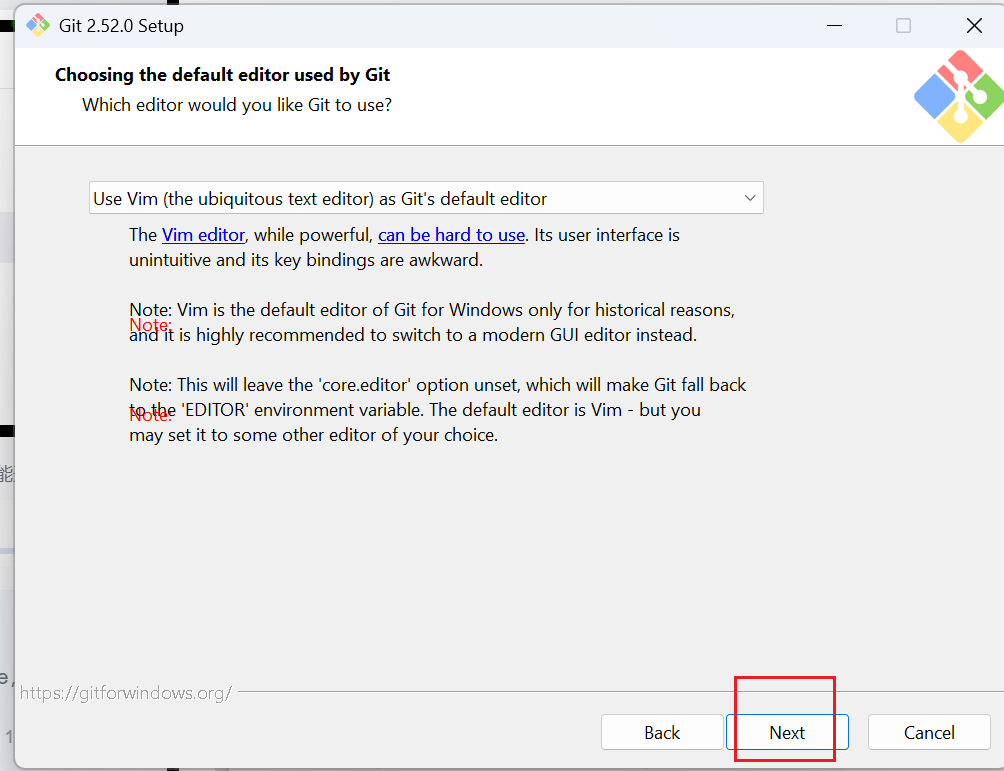Click text 'Which editor would you like Git to use?'
The image size is (1004, 771).
pos(237,105)
